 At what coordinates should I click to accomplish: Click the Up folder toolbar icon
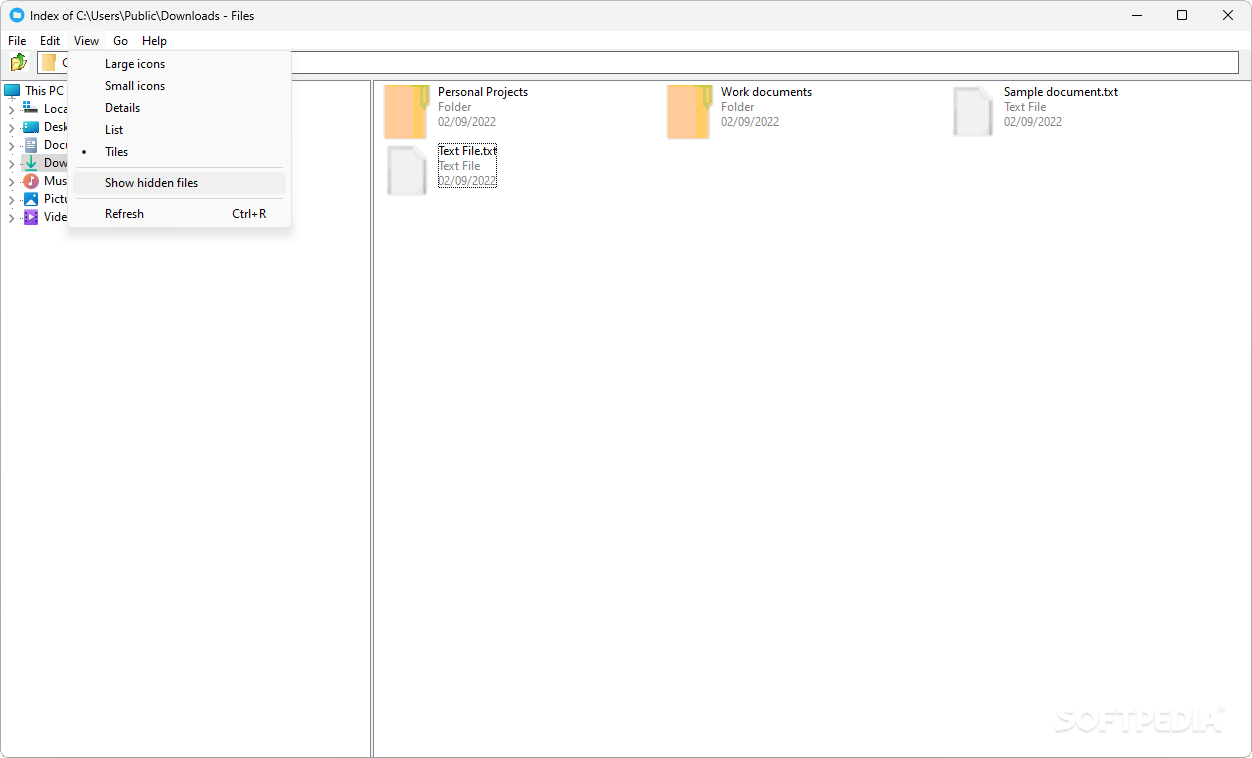pyautogui.click(x=18, y=62)
